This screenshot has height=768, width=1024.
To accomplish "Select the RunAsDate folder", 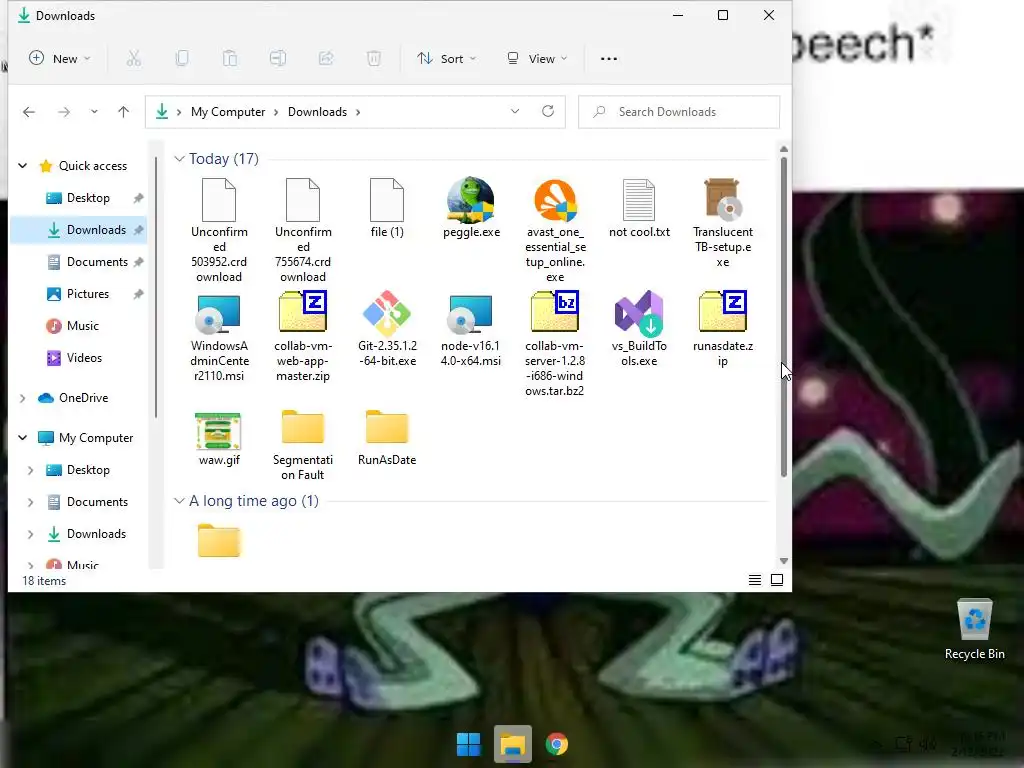I will pos(387,438).
